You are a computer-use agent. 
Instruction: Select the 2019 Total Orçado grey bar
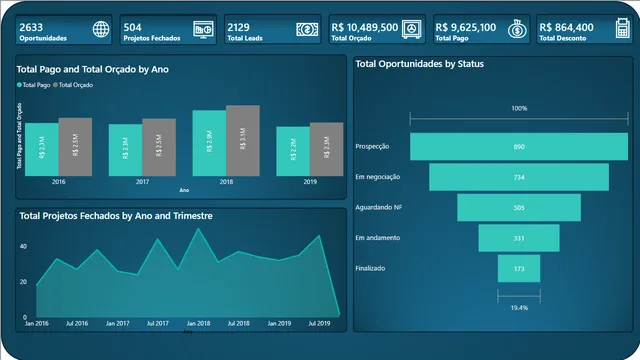tap(327, 149)
